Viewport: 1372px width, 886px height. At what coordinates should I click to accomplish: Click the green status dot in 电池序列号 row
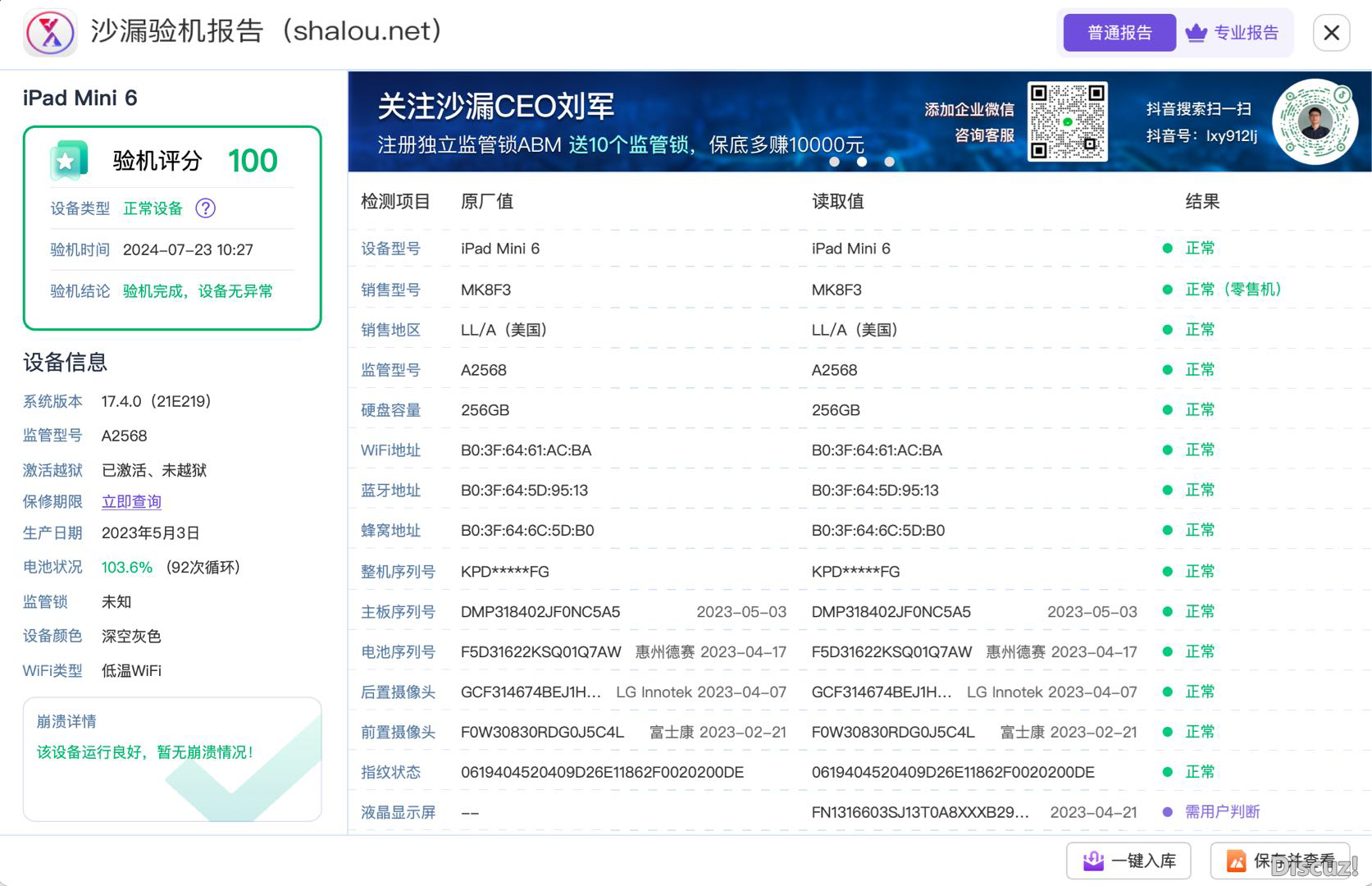point(1167,652)
